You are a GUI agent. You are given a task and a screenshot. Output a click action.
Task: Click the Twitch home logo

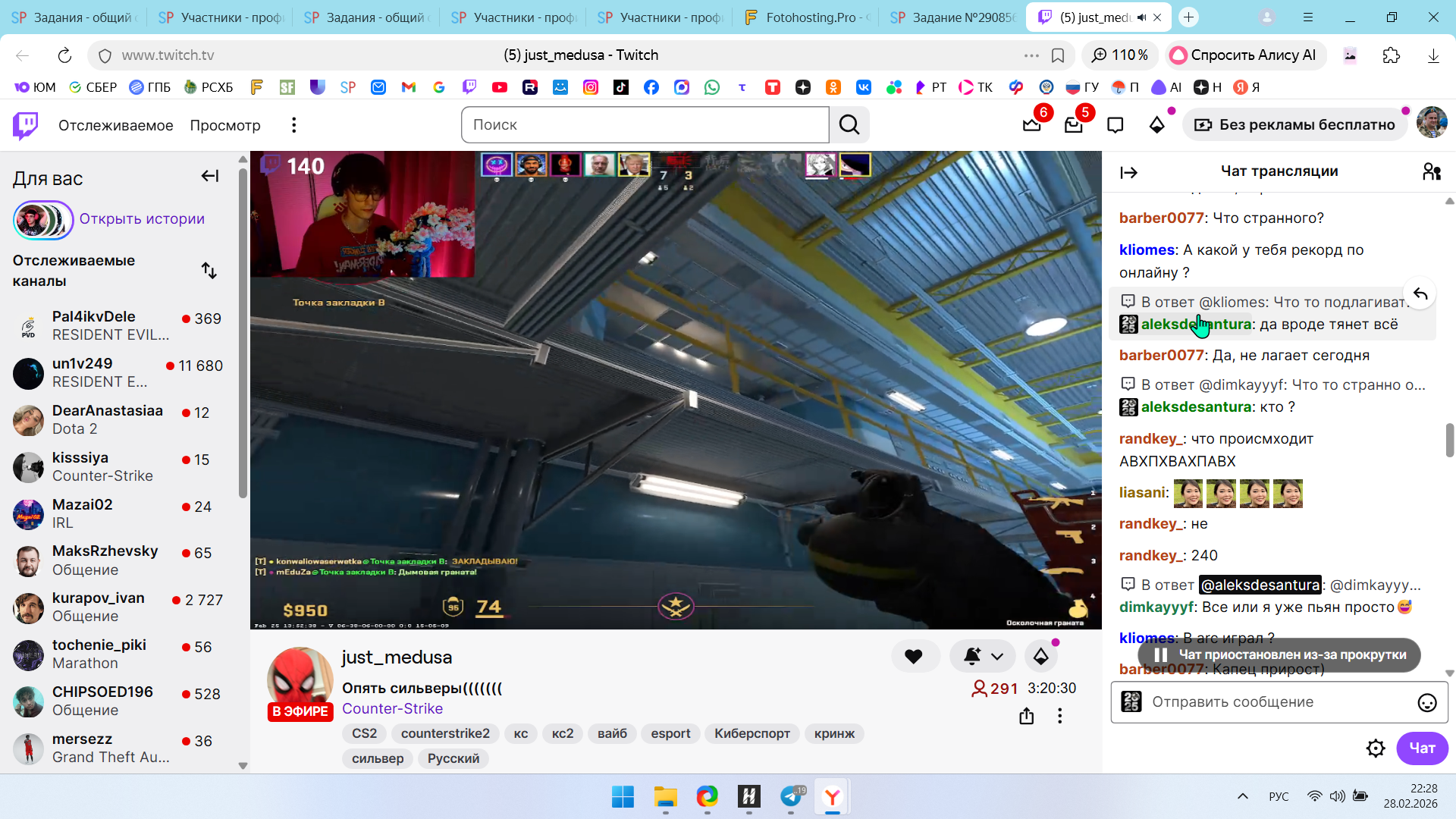point(25,125)
